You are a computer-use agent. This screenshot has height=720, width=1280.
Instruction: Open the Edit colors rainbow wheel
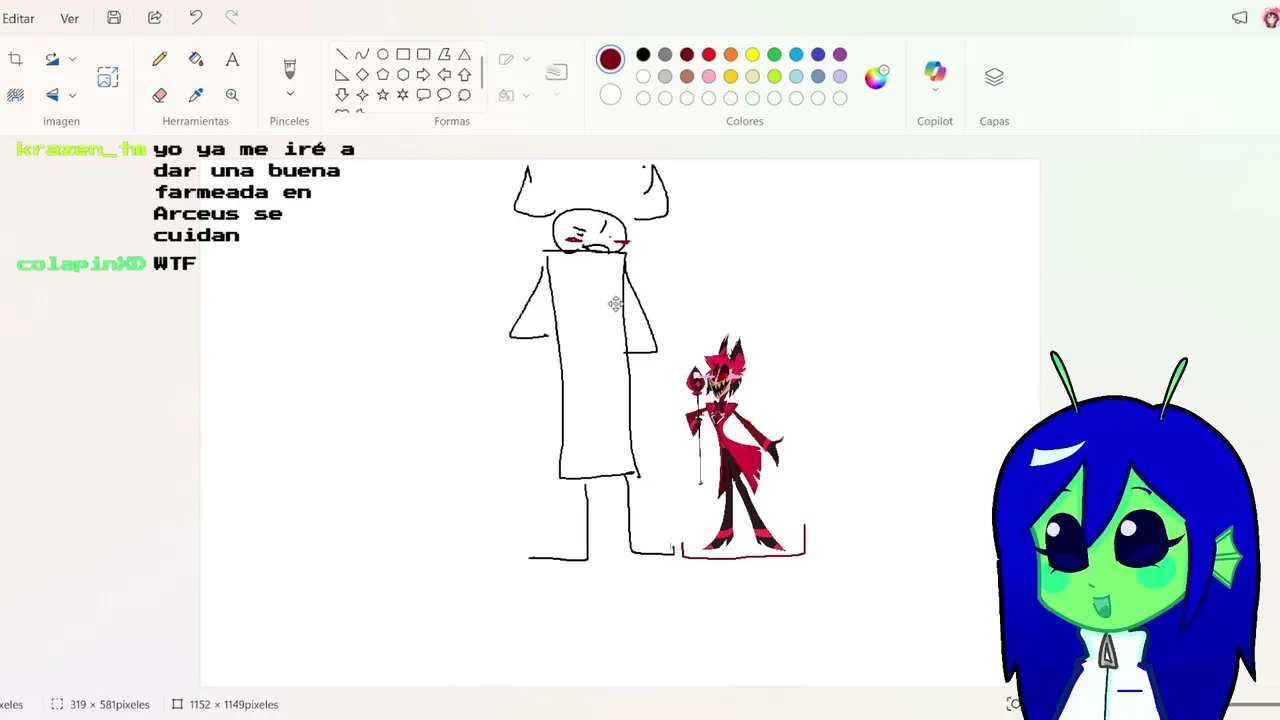(876, 77)
